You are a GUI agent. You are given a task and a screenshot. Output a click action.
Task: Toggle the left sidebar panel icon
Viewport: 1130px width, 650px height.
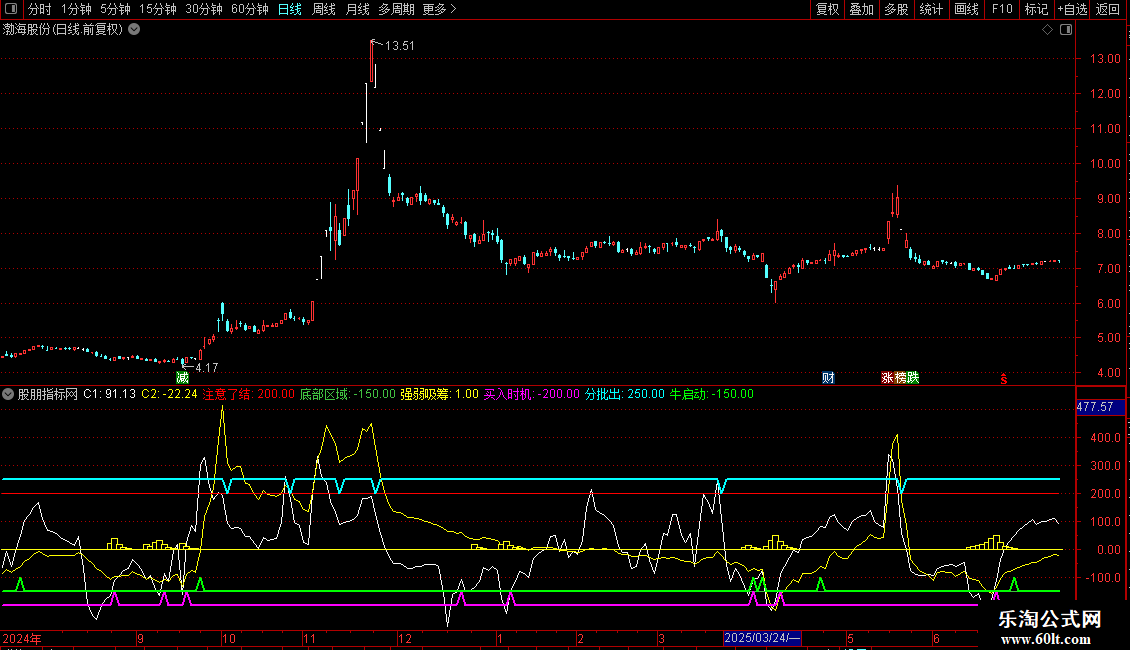click(12, 9)
